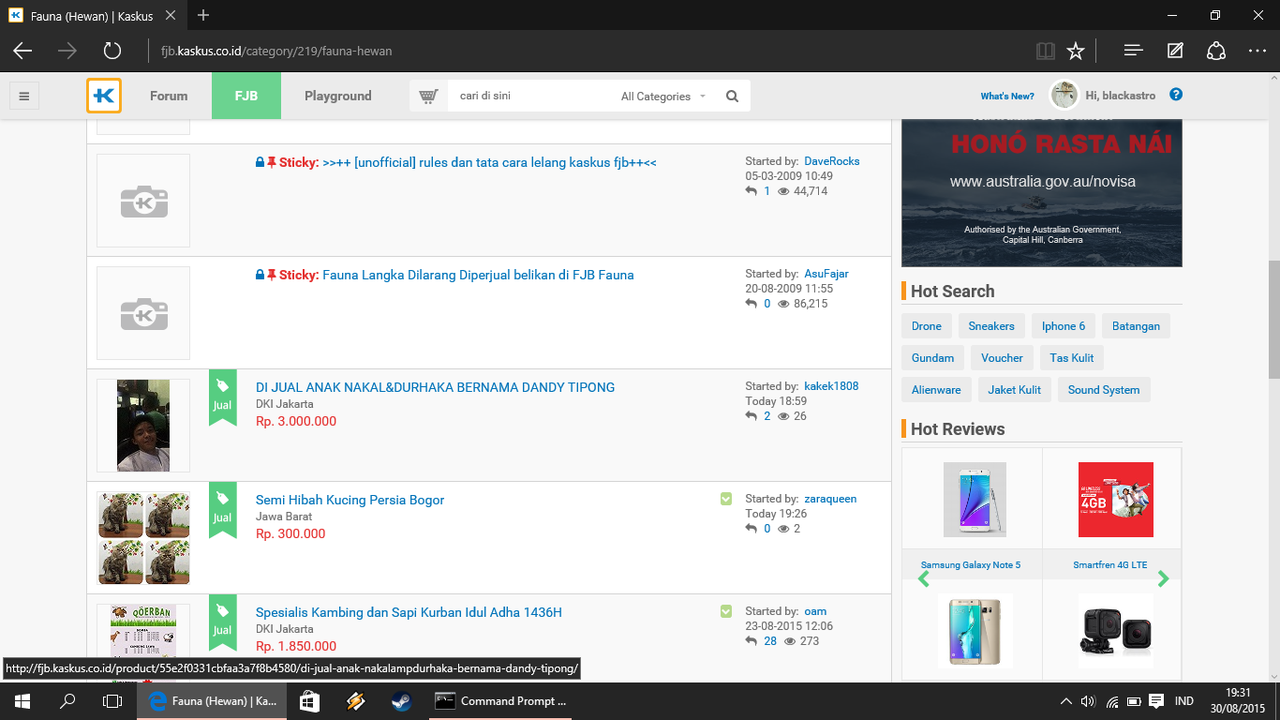Open the Edge Hub icon

pos(1133,51)
